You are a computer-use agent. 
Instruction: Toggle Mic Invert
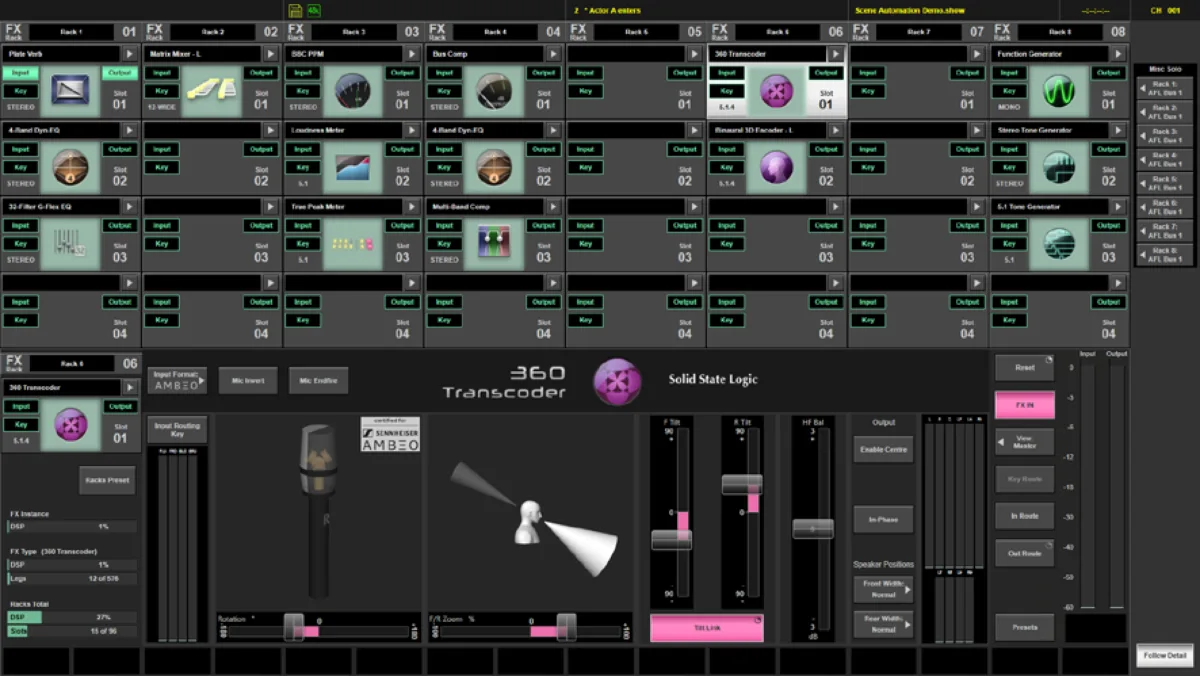coord(248,380)
